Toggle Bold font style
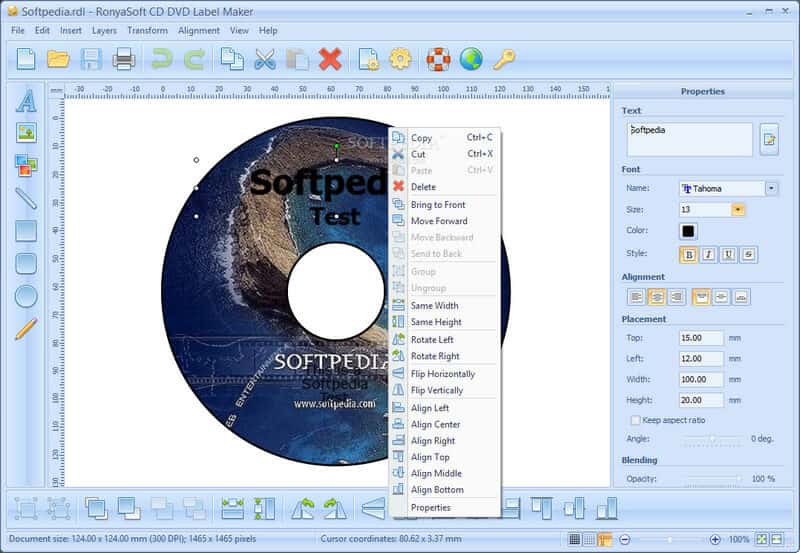The width and height of the screenshot is (800, 553). pos(689,254)
